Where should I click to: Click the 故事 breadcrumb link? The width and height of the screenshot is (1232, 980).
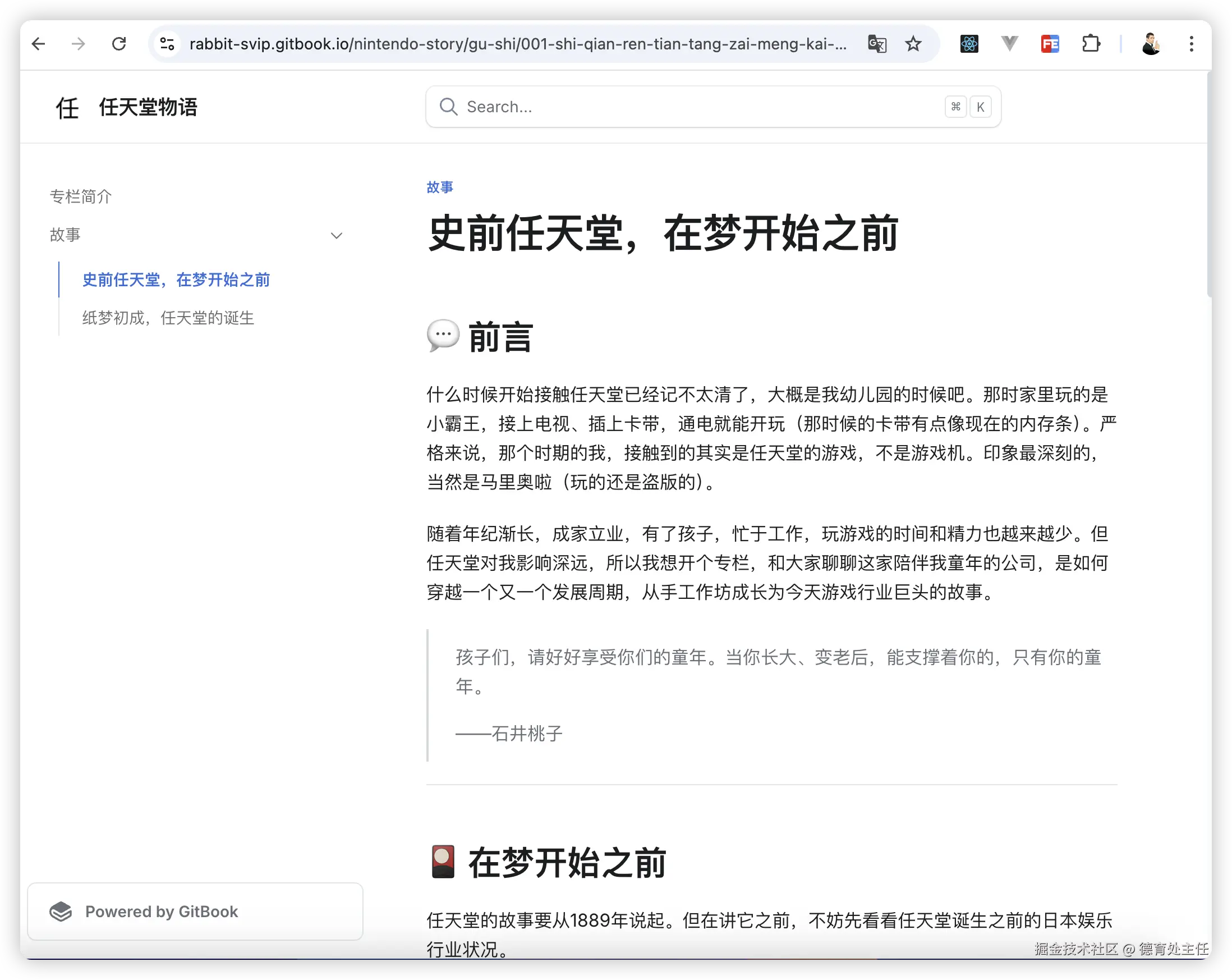[x=439, y=187]
